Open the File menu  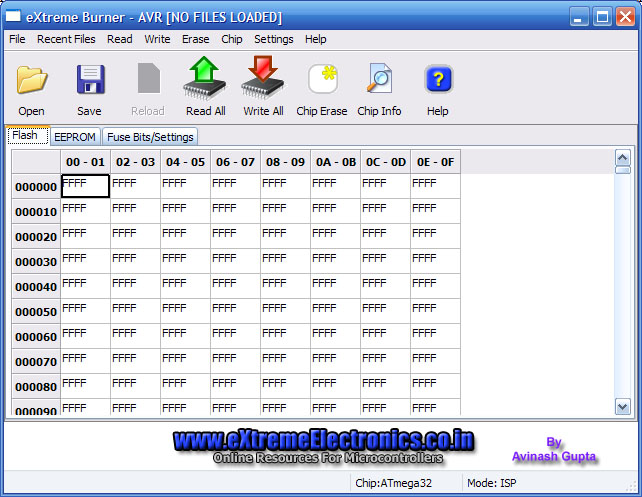(x=17, y=39)
